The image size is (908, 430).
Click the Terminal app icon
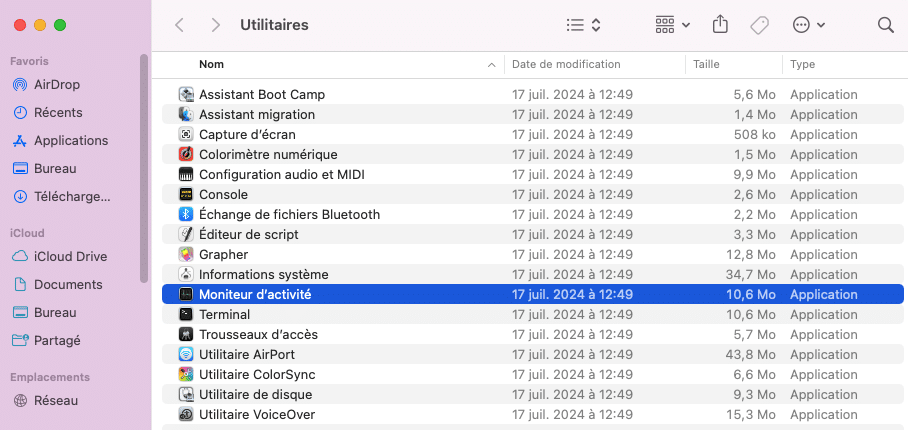[186, 314]
